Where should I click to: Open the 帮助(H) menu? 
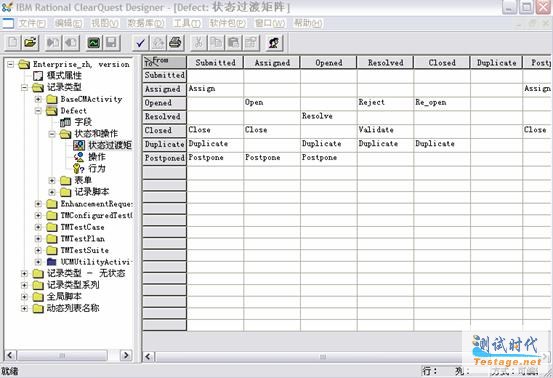click(308, 24)
